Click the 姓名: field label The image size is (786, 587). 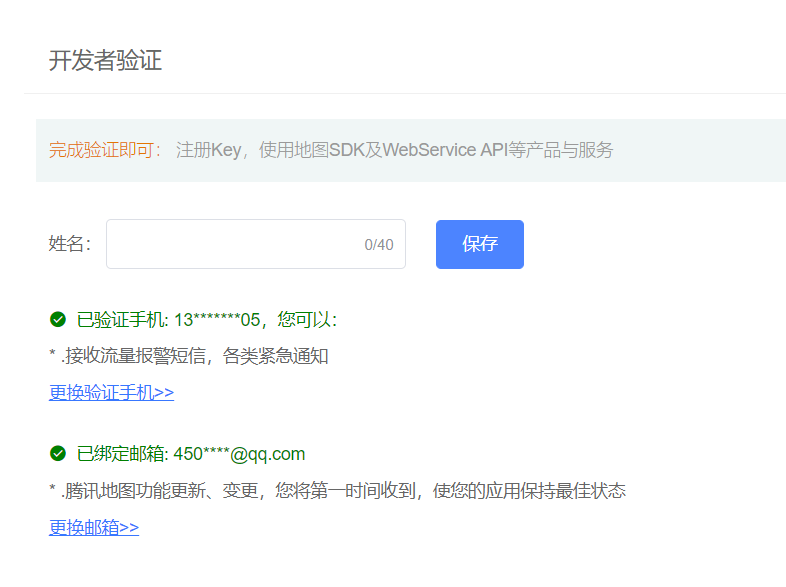coord(70,244)
